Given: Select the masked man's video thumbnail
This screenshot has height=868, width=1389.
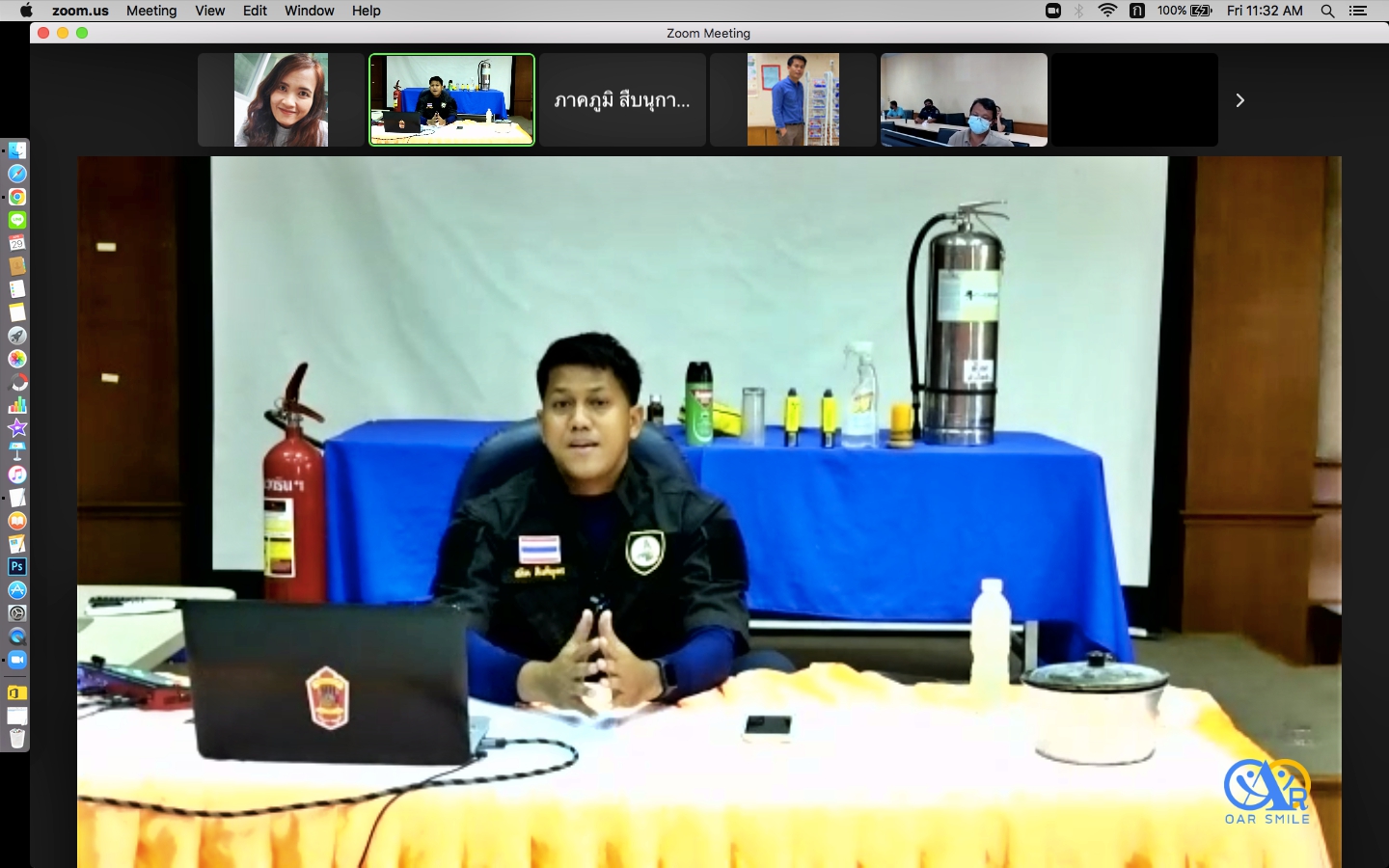Looking at the screenshot, I should pyautogui.click(x=964, y=100).
